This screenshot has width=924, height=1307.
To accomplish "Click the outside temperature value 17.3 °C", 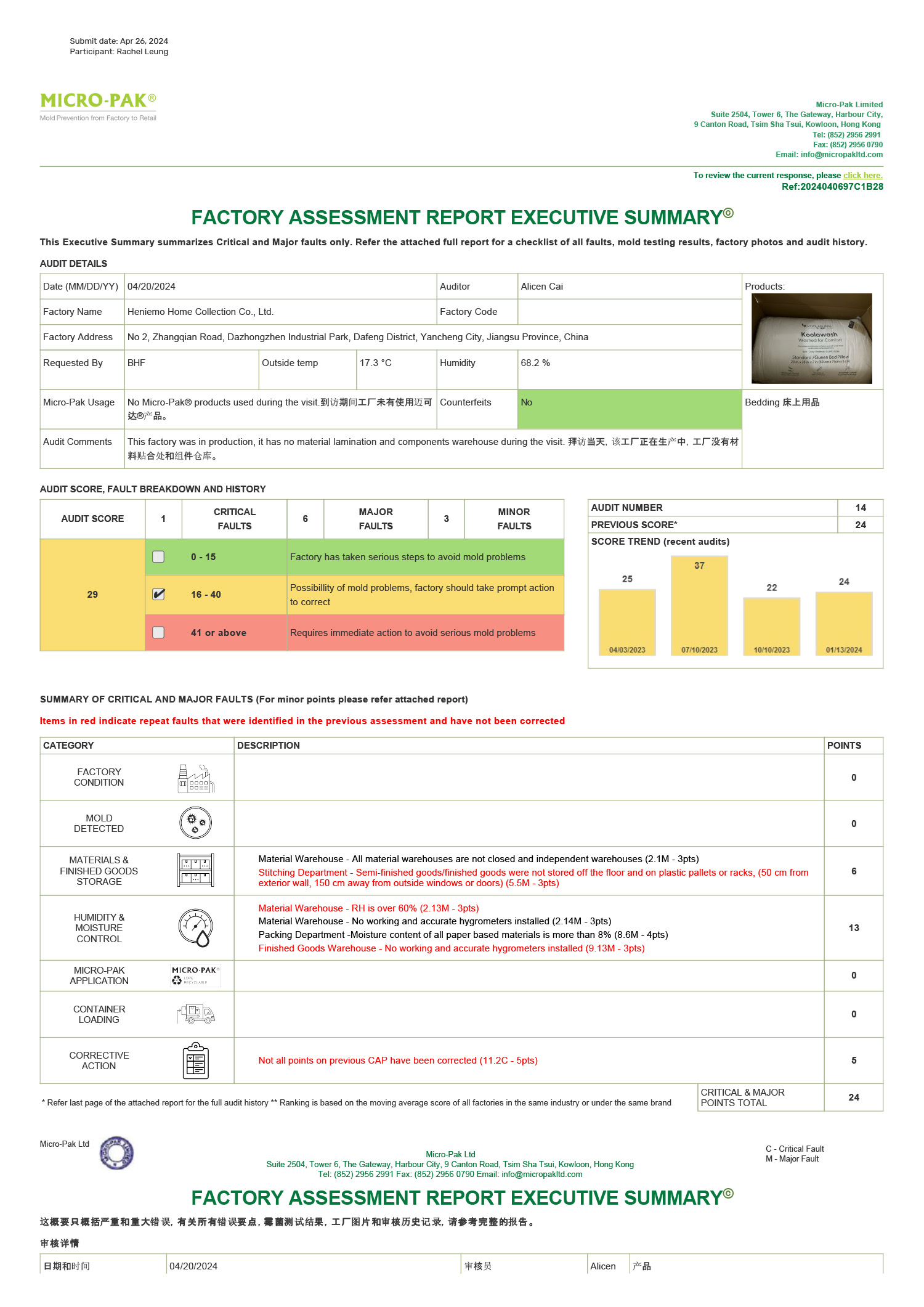I will tap(376, 363).
